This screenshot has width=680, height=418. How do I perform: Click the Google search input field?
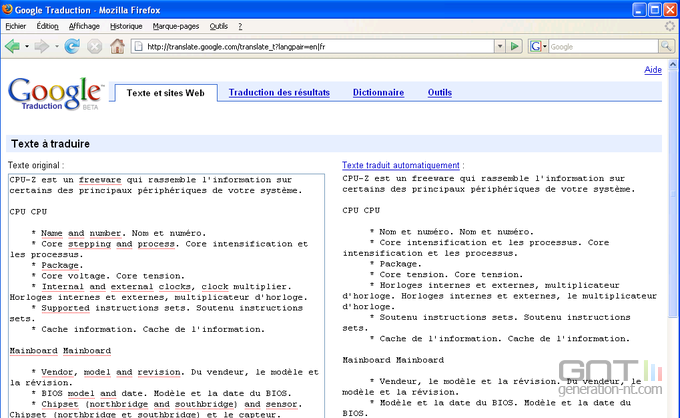[x=603, y=46]
